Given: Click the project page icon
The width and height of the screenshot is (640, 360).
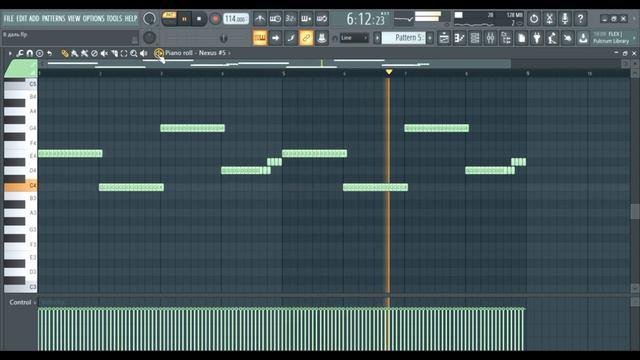Looking at the screenshot, I should (x=521, y=38).
